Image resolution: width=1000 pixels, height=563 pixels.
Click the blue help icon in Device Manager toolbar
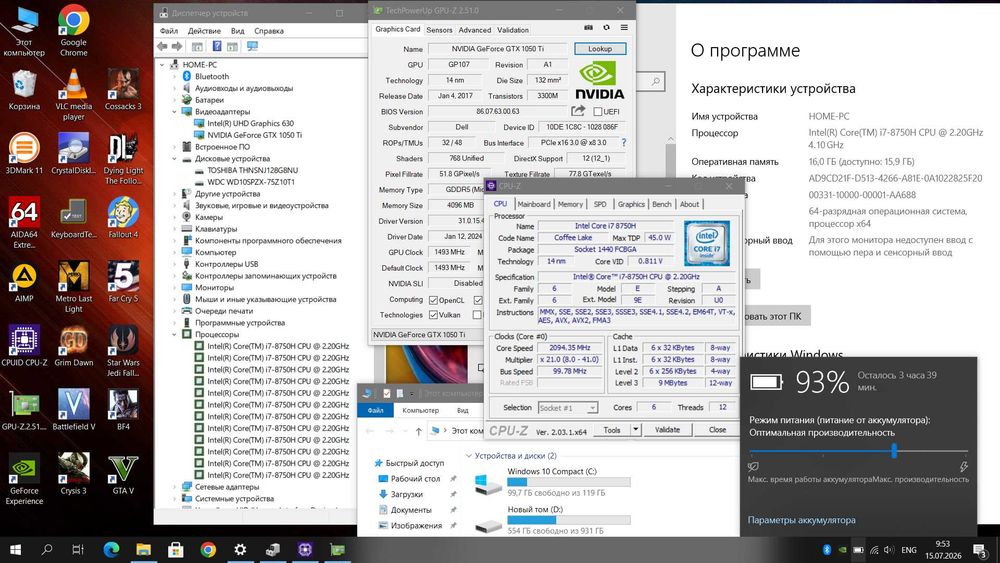pyautogui.click(x=217, y=46)
